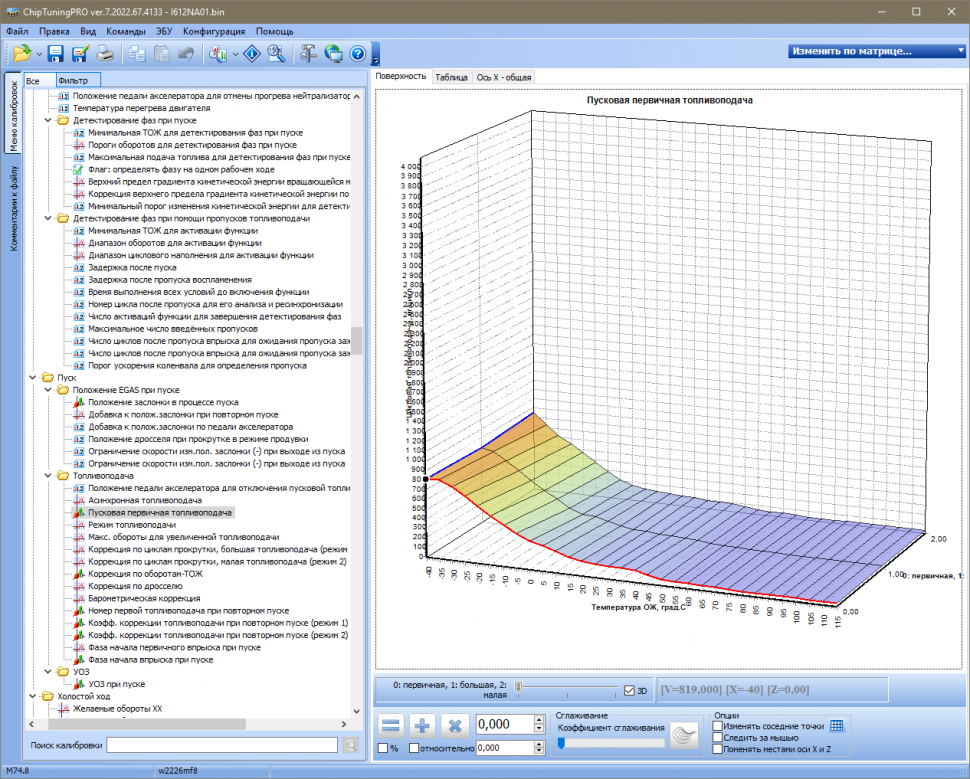Click the magnifier search icon in toolbar
This screenshot has height=779, width=970.
[276, 54]
